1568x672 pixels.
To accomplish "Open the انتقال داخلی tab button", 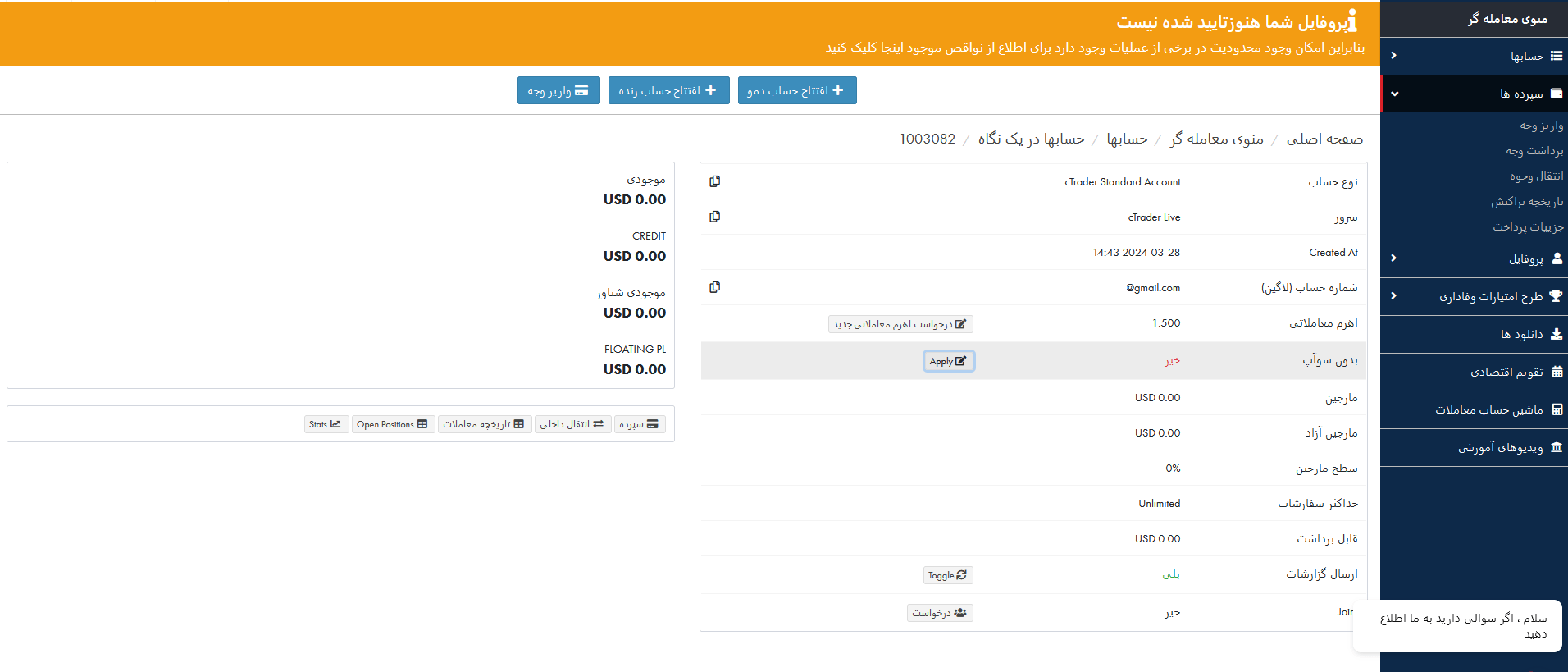I will pos(572,424).
